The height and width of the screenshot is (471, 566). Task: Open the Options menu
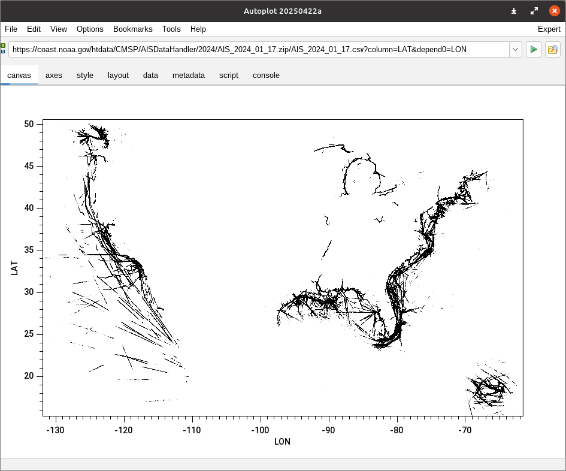[90, 29]
